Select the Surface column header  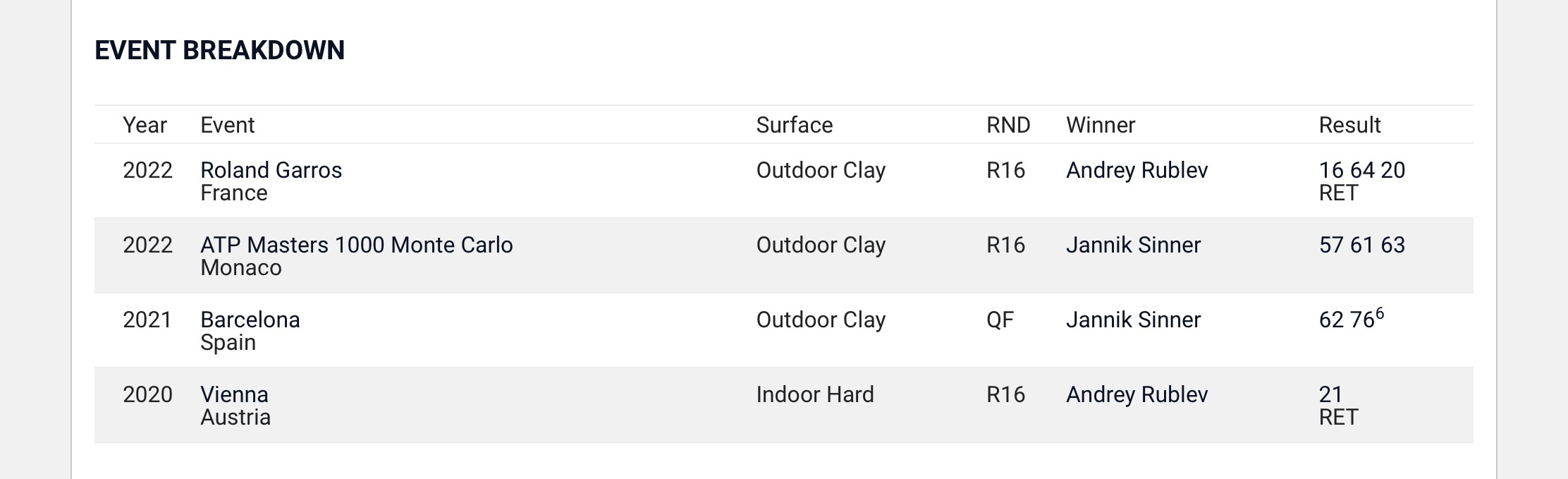tap(794, 125)
